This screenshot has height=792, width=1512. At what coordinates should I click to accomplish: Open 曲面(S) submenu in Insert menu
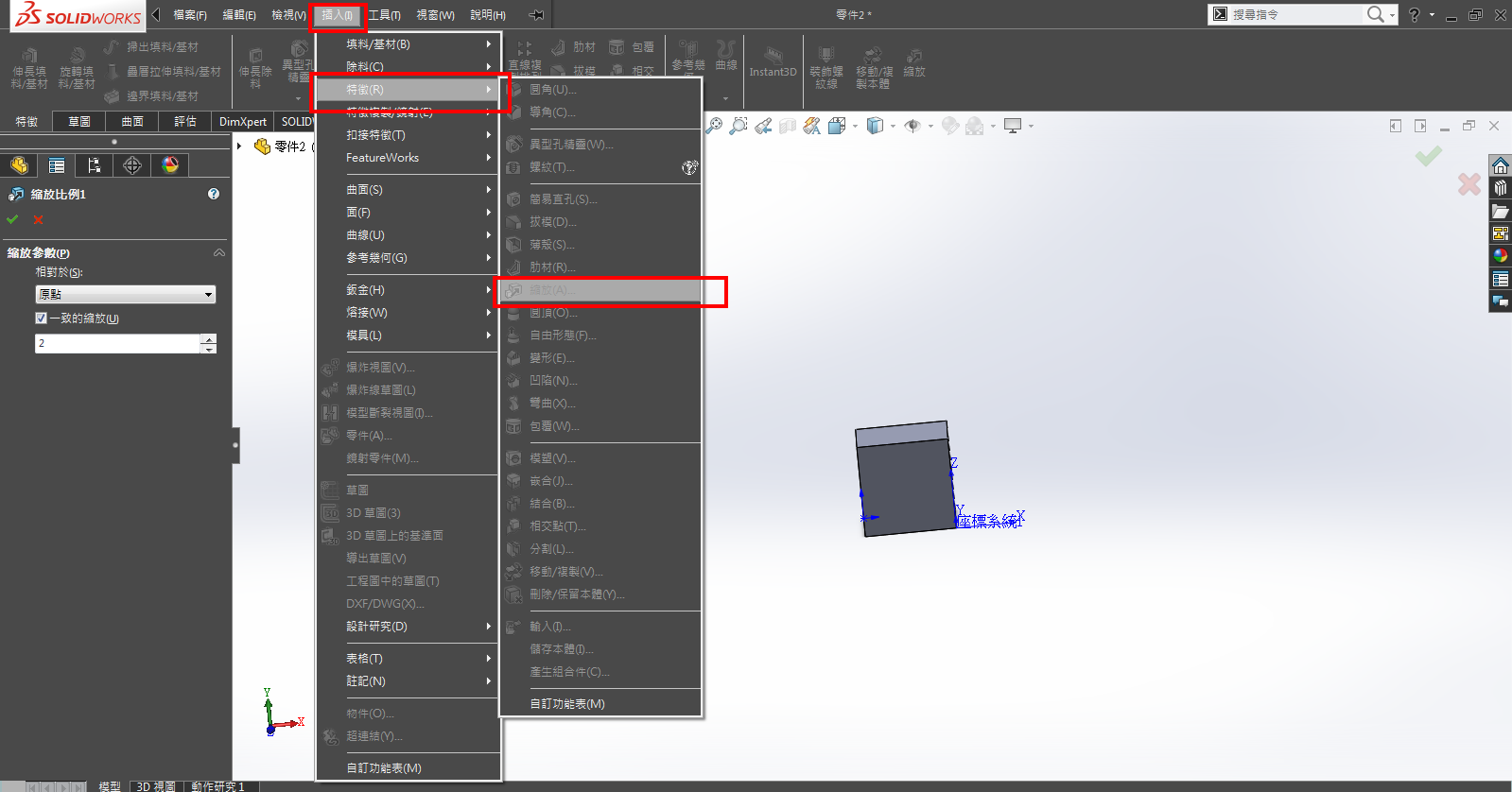(x=408, y=190)
